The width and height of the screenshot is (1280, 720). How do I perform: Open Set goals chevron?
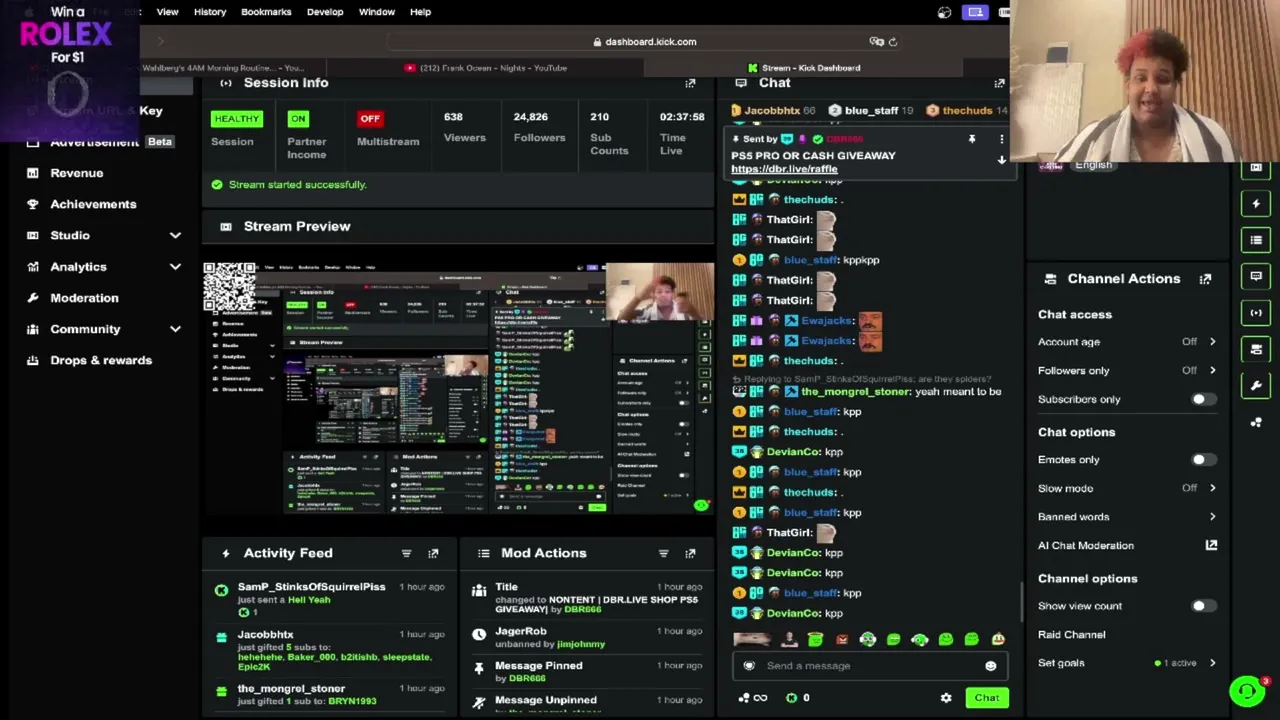point(1212,663)
